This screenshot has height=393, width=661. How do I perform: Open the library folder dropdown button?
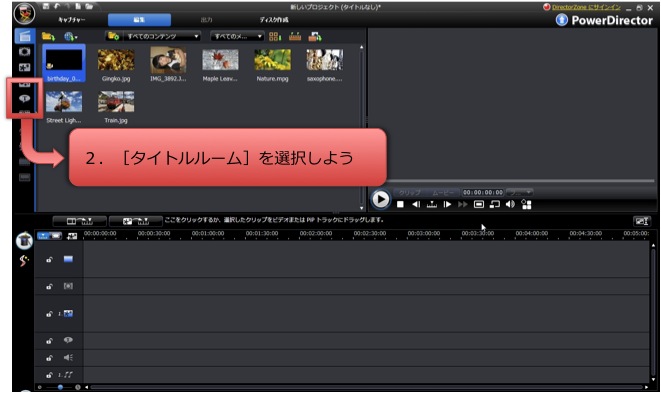point(113,37)
